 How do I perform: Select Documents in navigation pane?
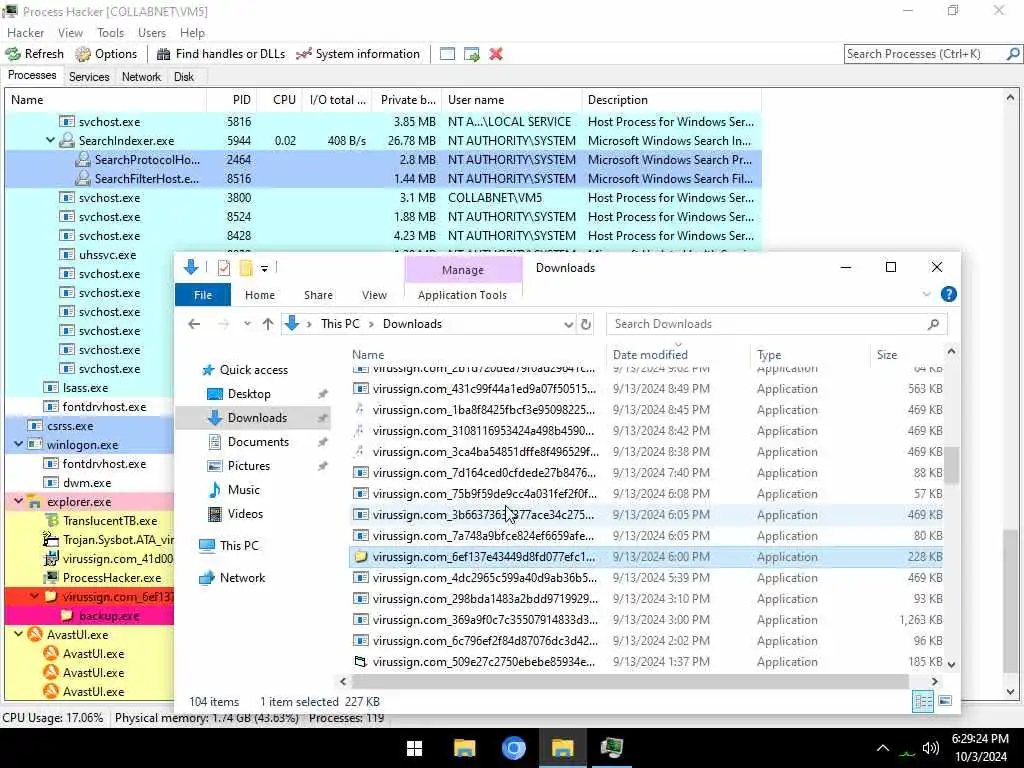pyautogui.click(x=258, y=441)
